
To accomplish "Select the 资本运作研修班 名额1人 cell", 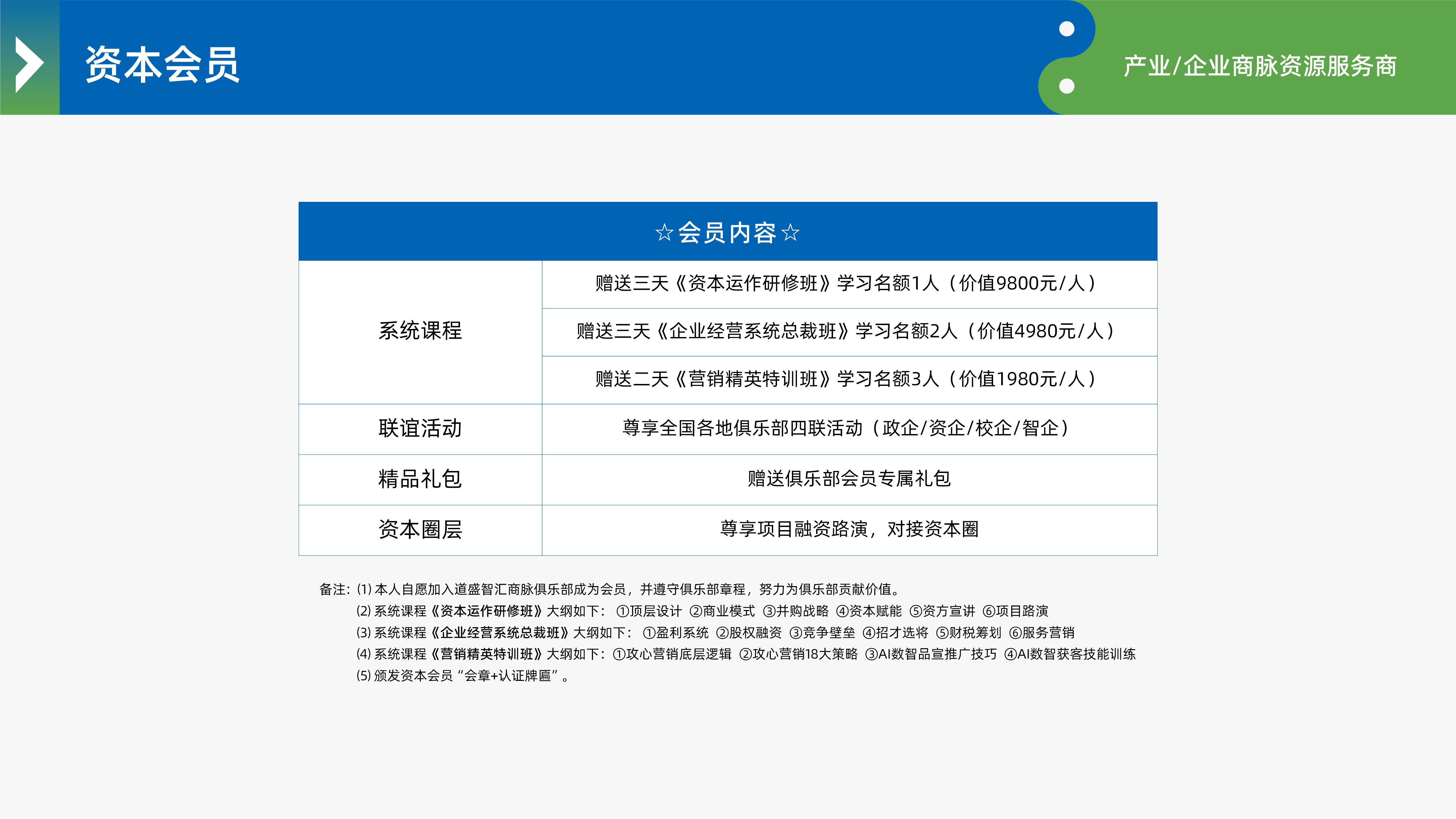I will [849, 284].
